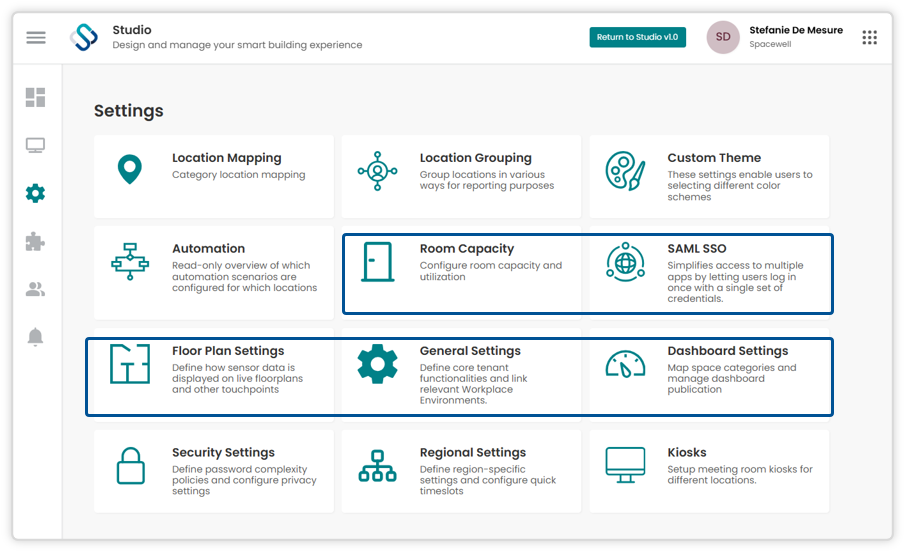This screenshot has width=905, height=552.
Task: Open Floor Plan Settings title
Action: [x=228, y=350]
